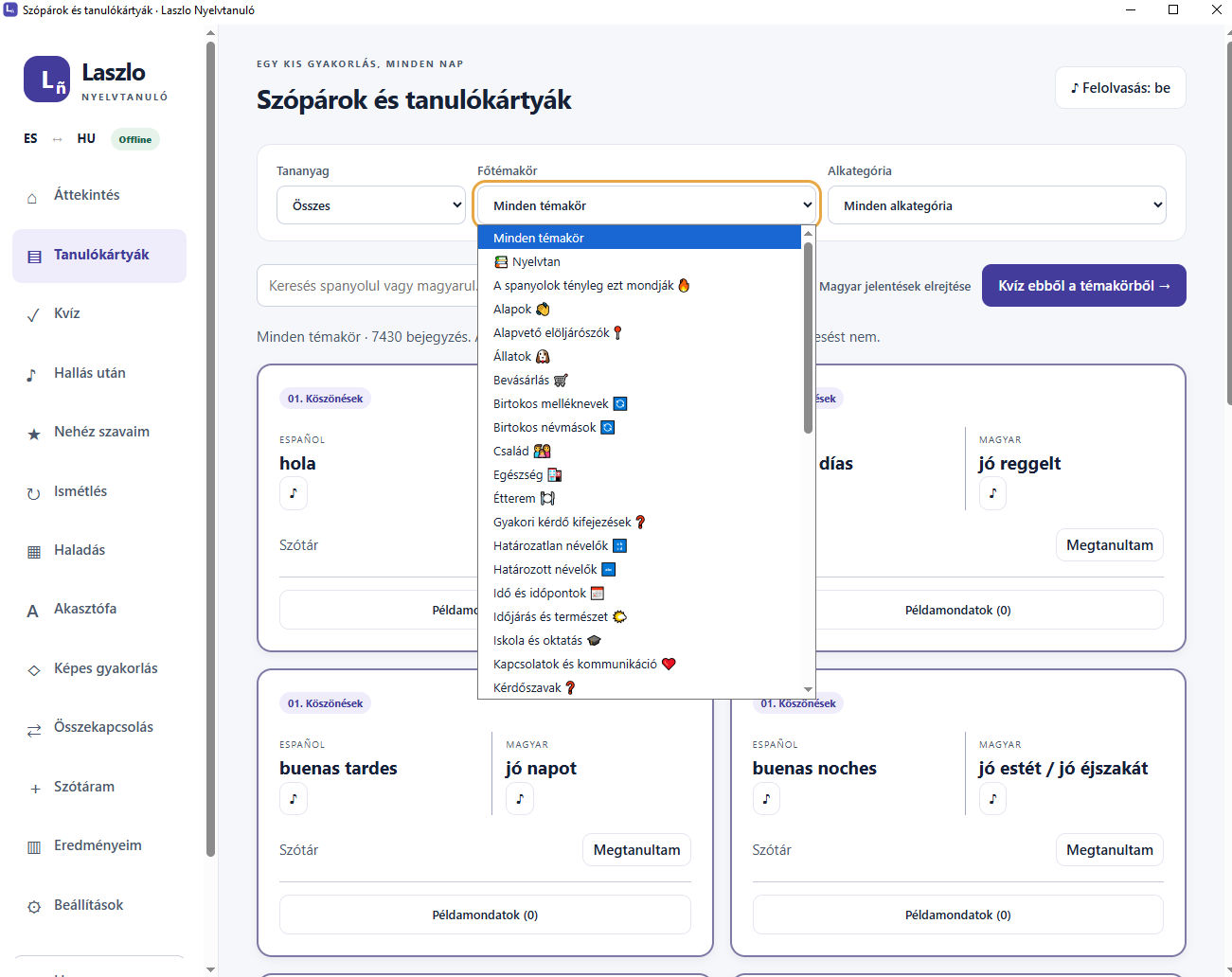Play audio for jó reggelt
1232x977 pixels.
pos(992,493)
